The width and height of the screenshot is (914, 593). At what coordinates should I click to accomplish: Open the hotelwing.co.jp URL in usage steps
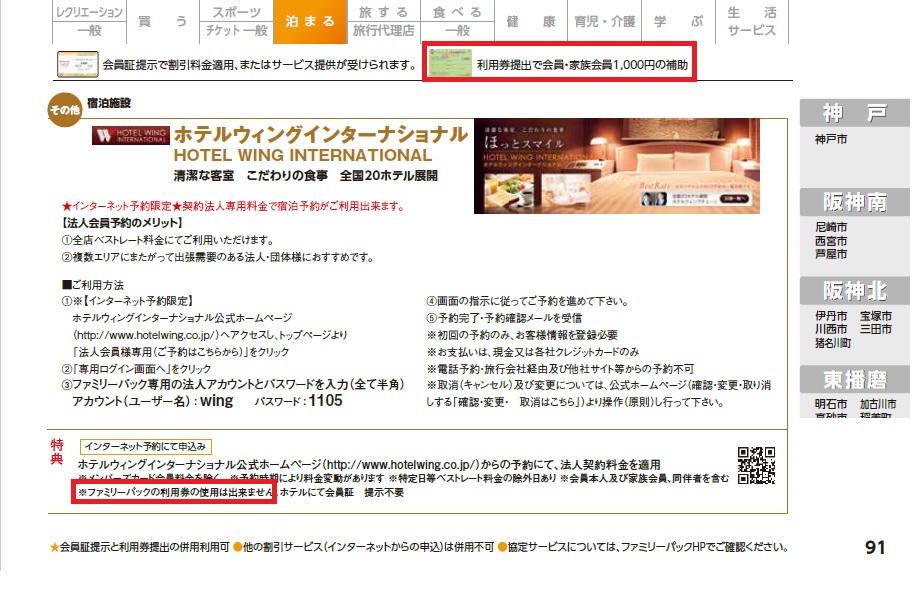click(x=146, y=335)
